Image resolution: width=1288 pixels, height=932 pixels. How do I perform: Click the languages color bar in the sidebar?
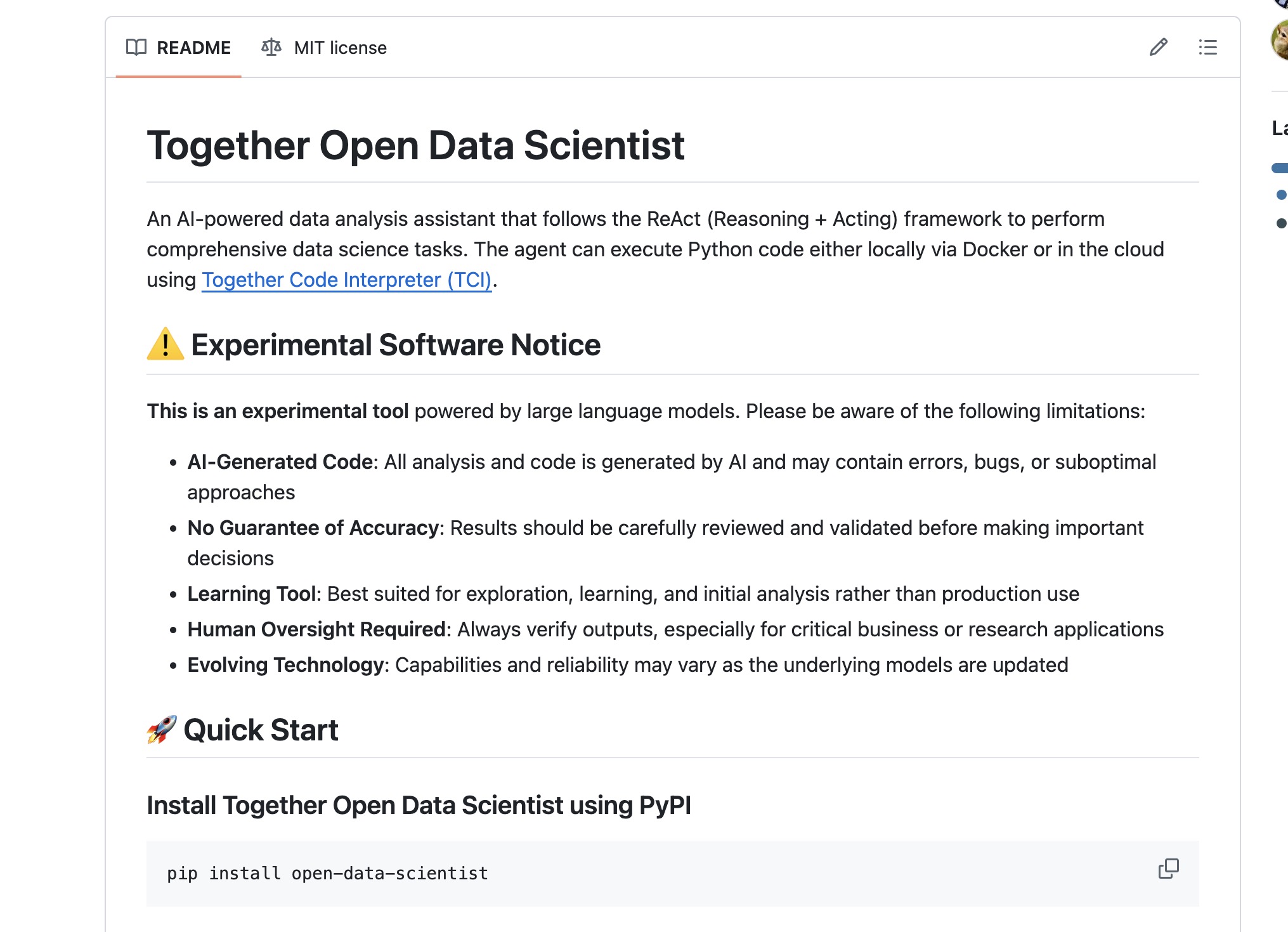click(x=1280, y=167)
